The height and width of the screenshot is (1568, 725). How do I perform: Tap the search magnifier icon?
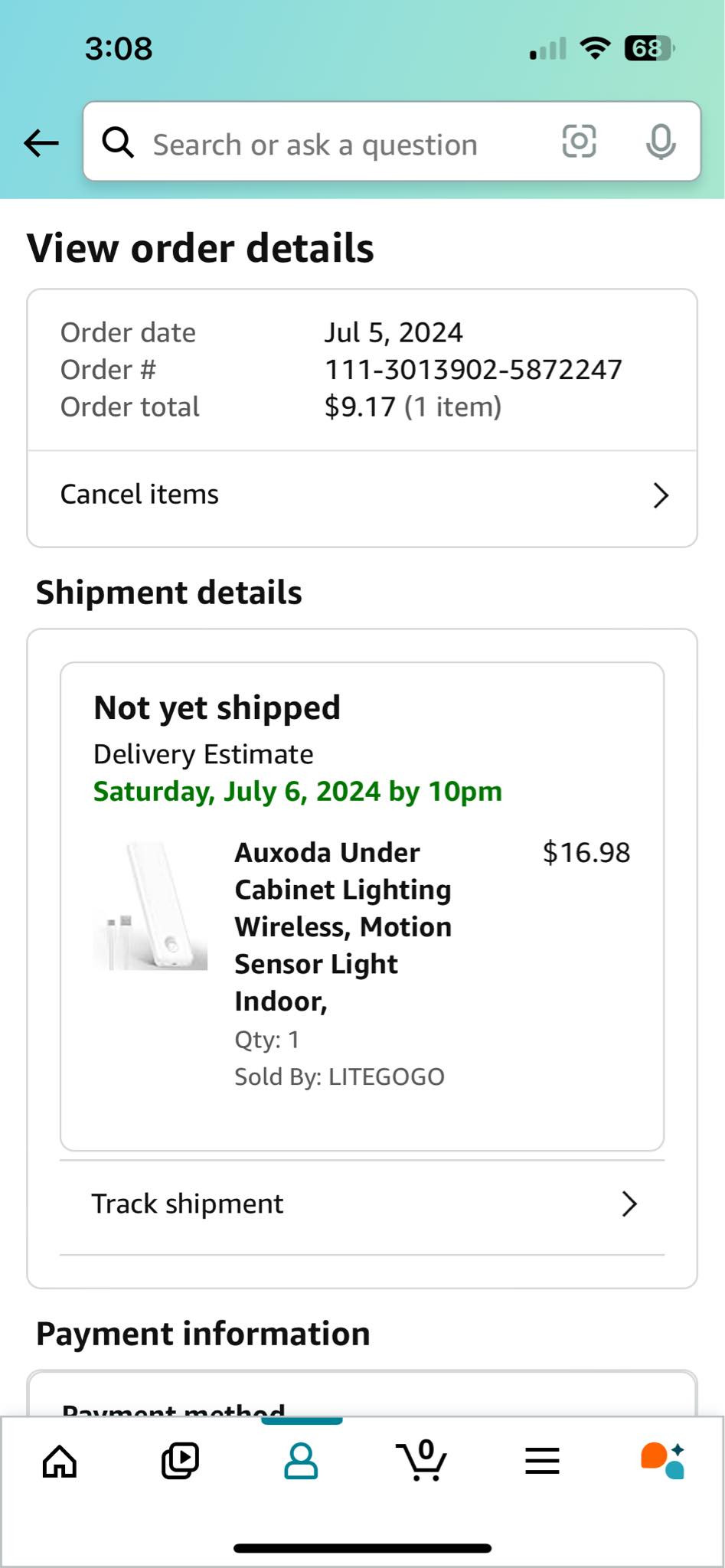(118, 142)
